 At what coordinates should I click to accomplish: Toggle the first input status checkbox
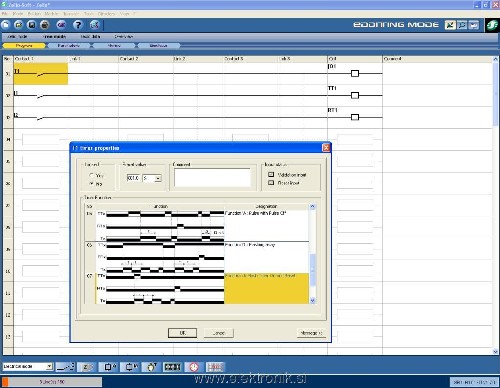click(x=271, y=174)
